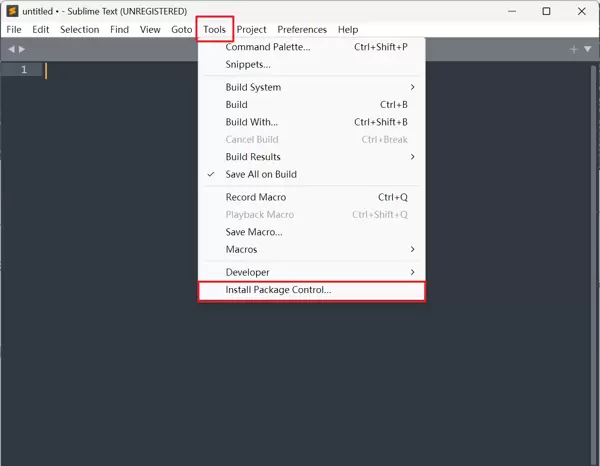
Task: Maximize the Sublime Text window
Action: point(546,11)
